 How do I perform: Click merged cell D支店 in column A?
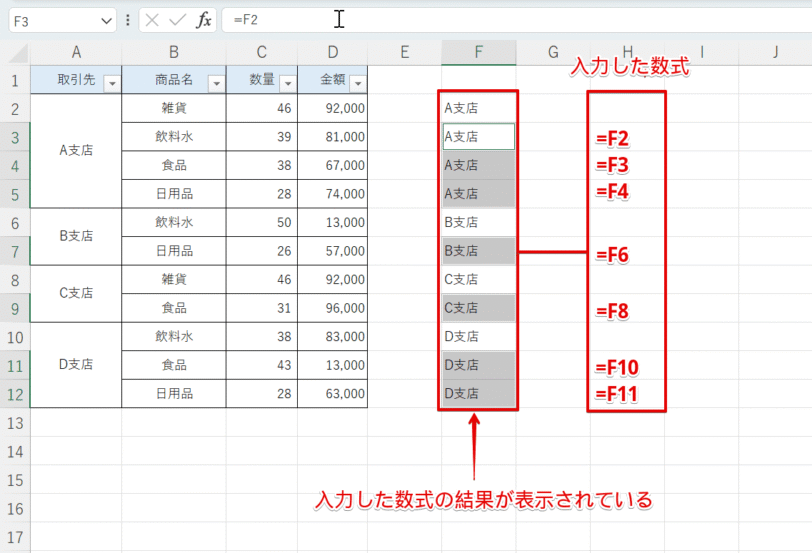(76, 365)
